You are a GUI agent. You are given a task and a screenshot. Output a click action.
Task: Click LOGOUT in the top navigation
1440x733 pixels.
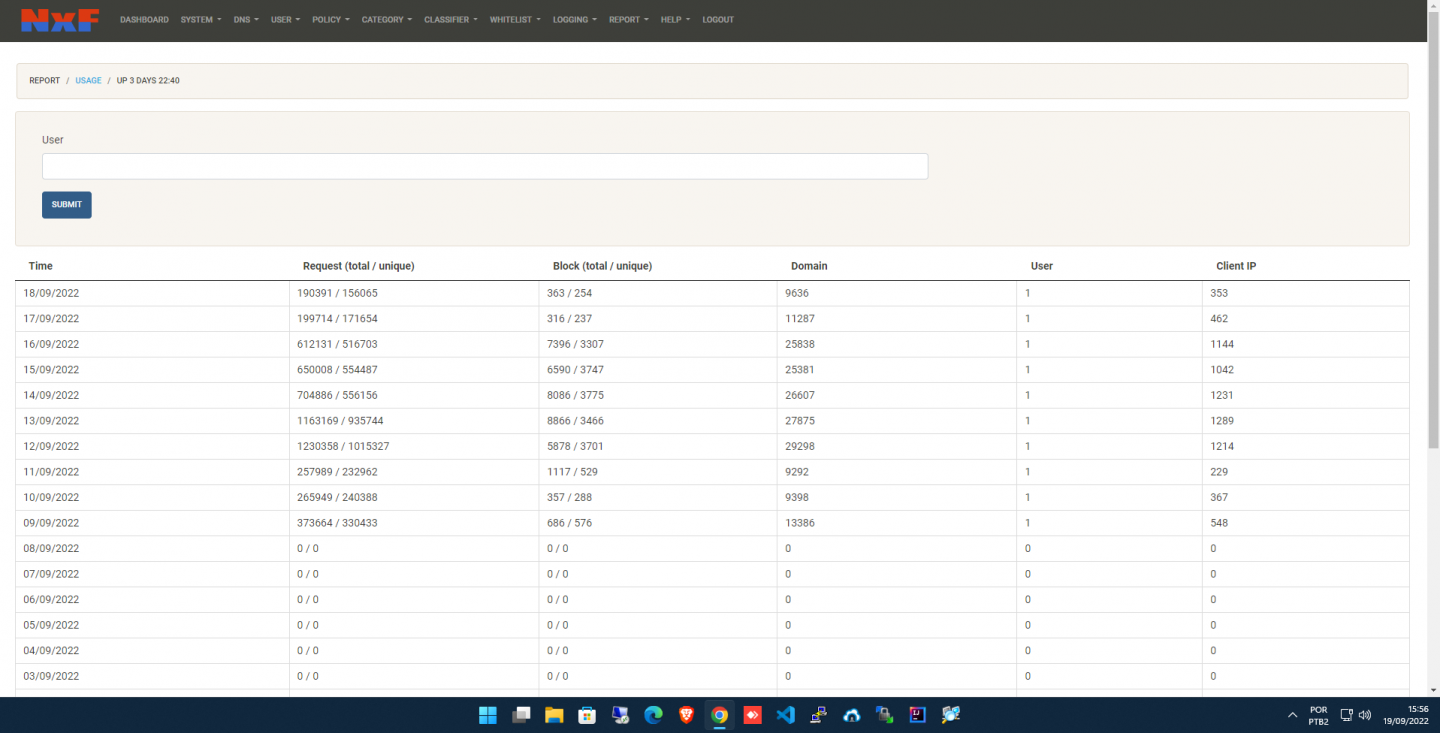(x=718, y=20)
